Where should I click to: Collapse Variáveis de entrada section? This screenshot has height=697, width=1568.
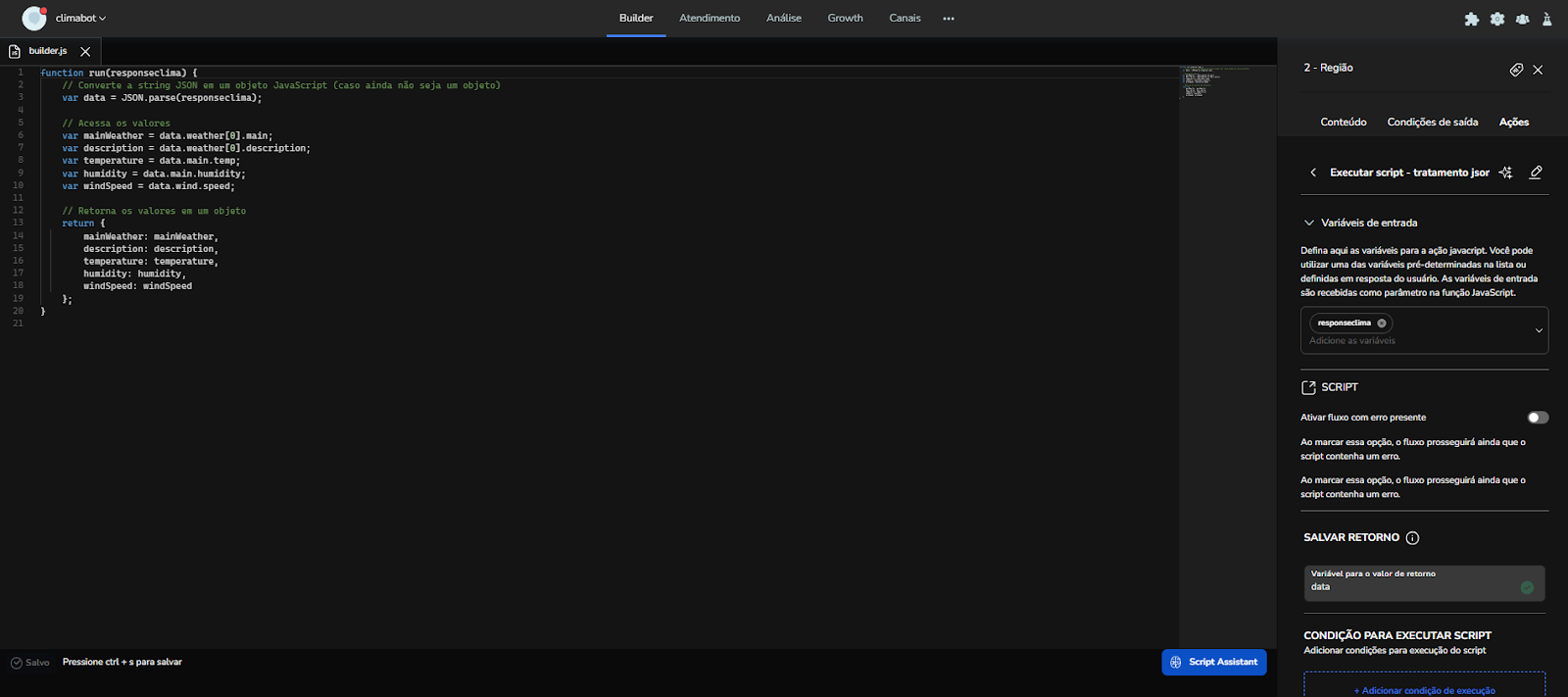[x=1309, y=223]
